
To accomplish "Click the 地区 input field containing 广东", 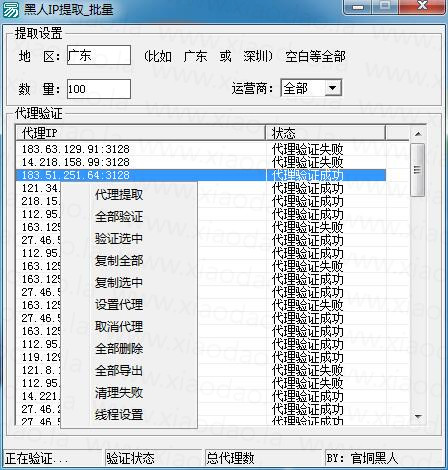I will [x=99, y=55].
